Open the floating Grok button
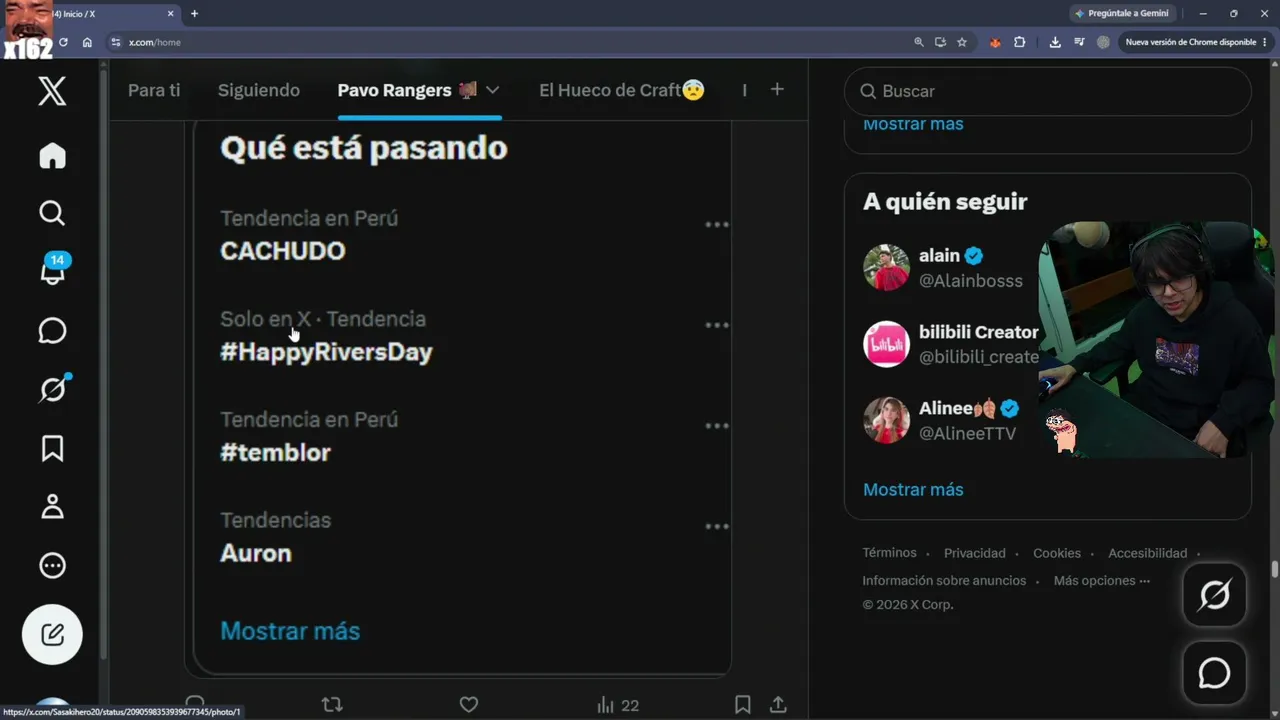The height and width of the screenshot is (720, 1280). [1214, 596]
